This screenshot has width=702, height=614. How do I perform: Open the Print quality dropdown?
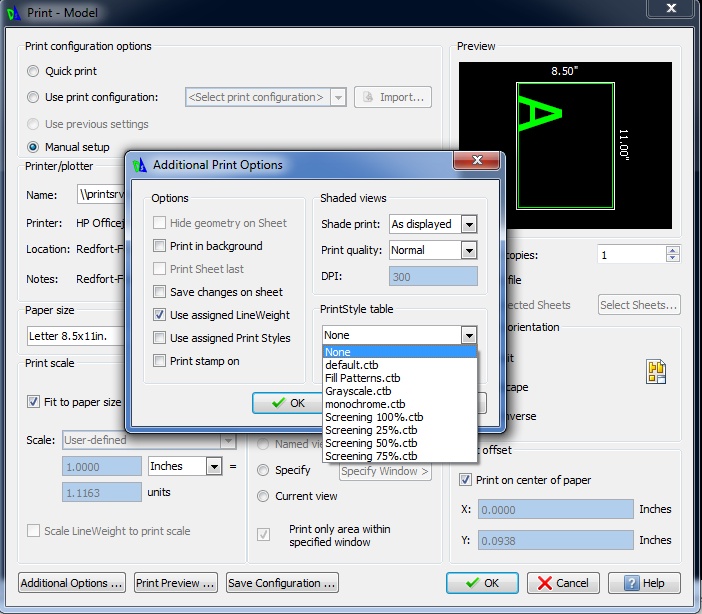469,250
